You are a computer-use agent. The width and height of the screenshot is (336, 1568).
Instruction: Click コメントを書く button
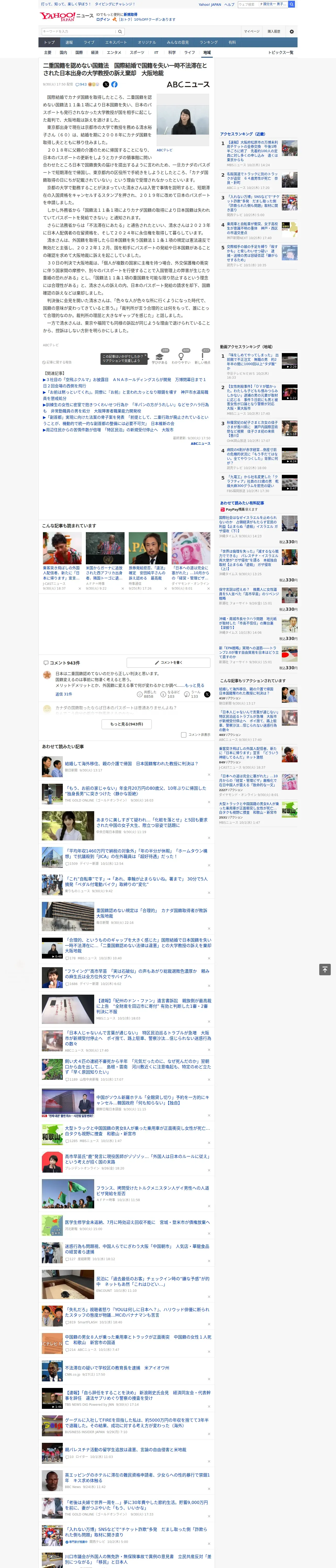point(168,662)
